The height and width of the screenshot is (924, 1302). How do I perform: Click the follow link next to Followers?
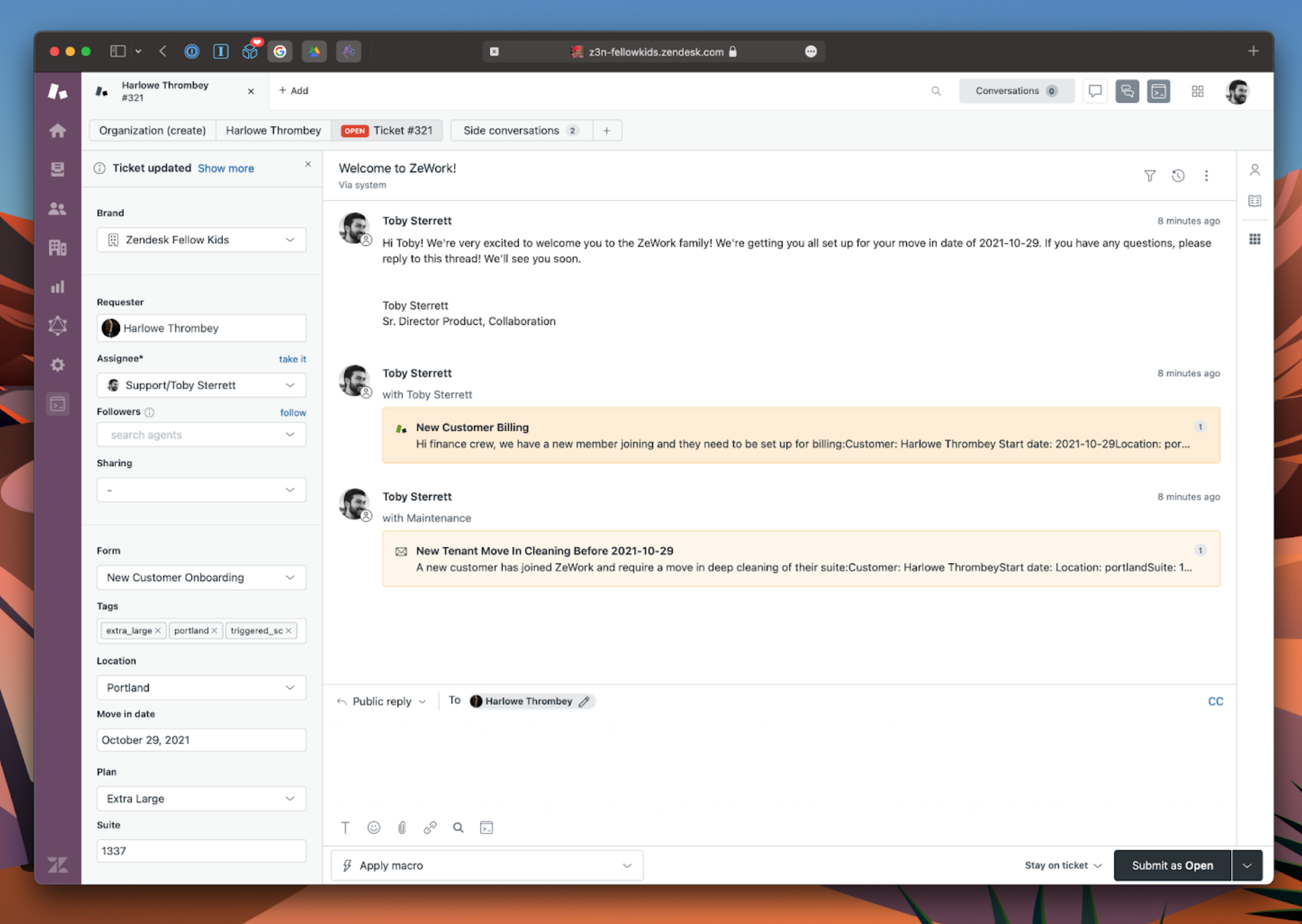point(293,412)
